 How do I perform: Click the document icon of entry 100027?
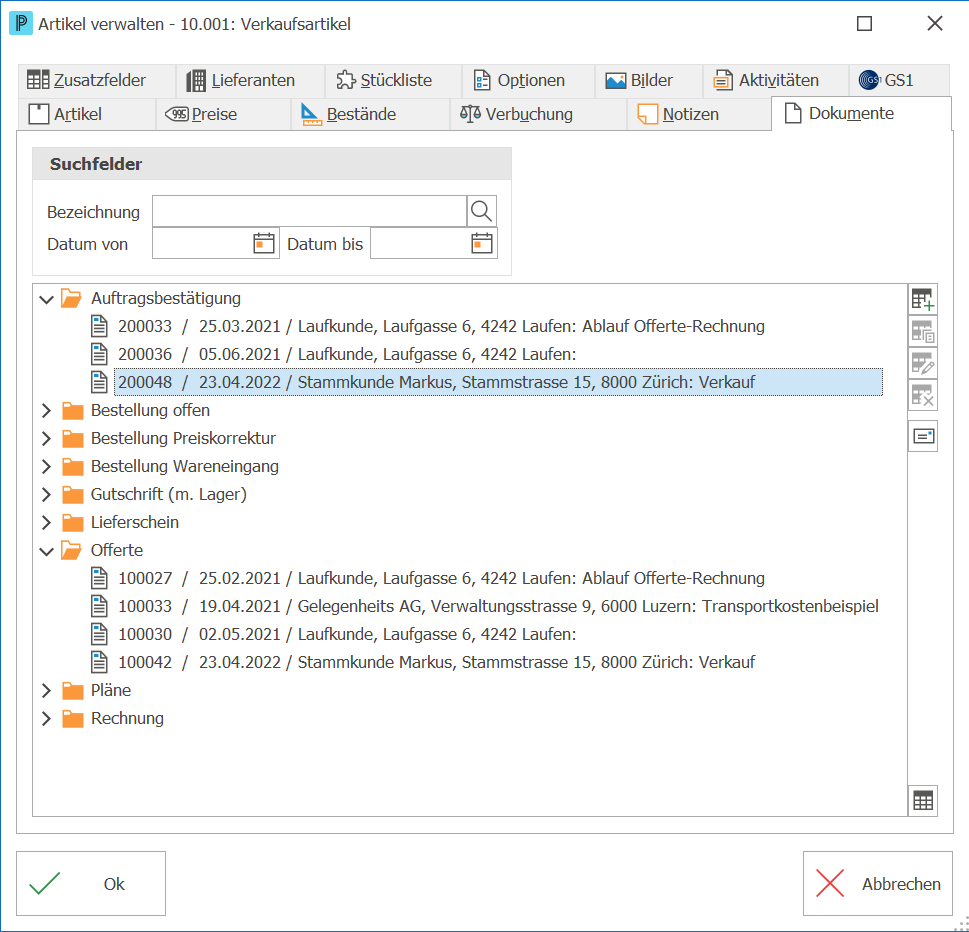99,578
